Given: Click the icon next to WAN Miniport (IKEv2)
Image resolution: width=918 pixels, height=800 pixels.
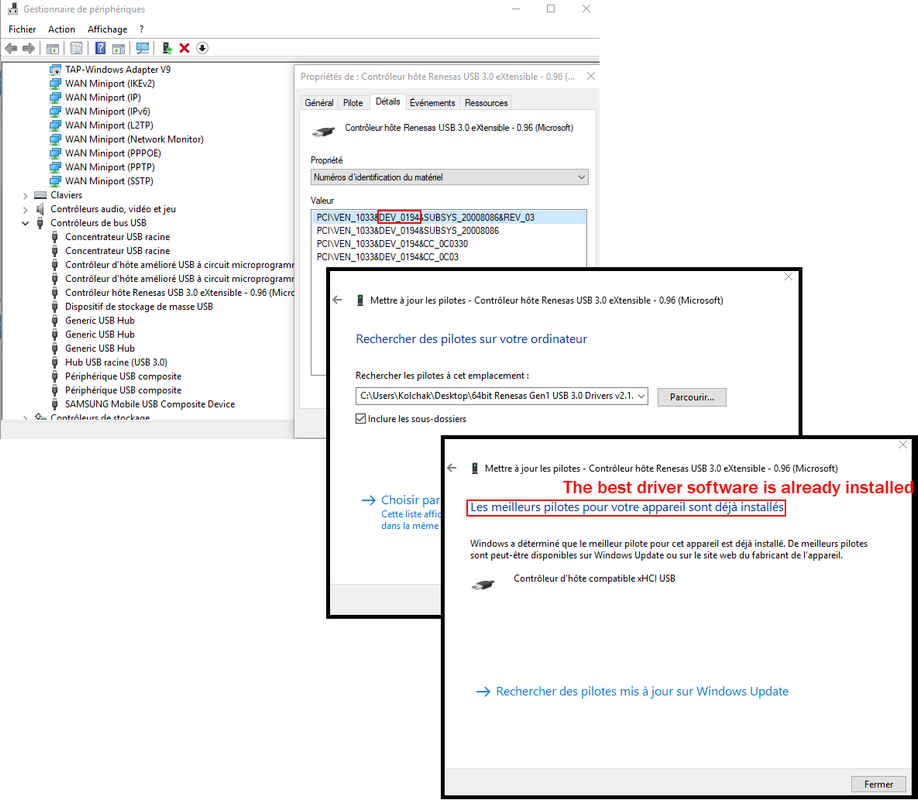Looking at the screenshot, I should pos(55,84).
